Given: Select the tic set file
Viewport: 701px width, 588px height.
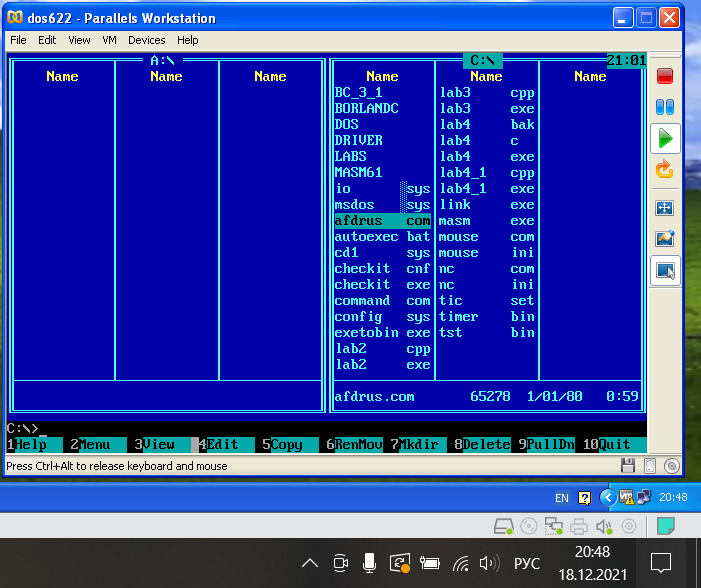Looking at the screenshot, I should [487, 300].
